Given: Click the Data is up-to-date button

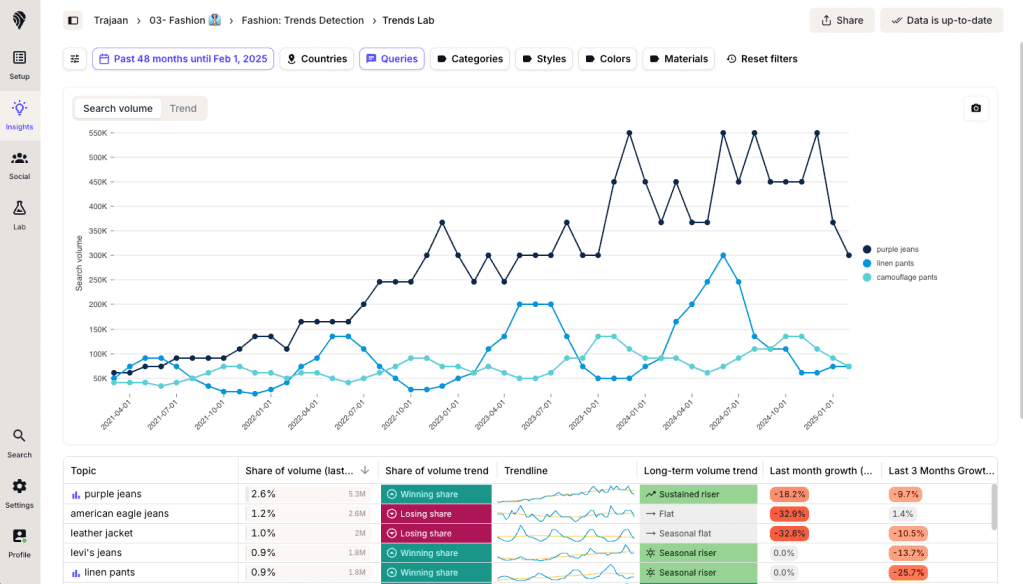Looking at the screenshot, I should [941, 20].
